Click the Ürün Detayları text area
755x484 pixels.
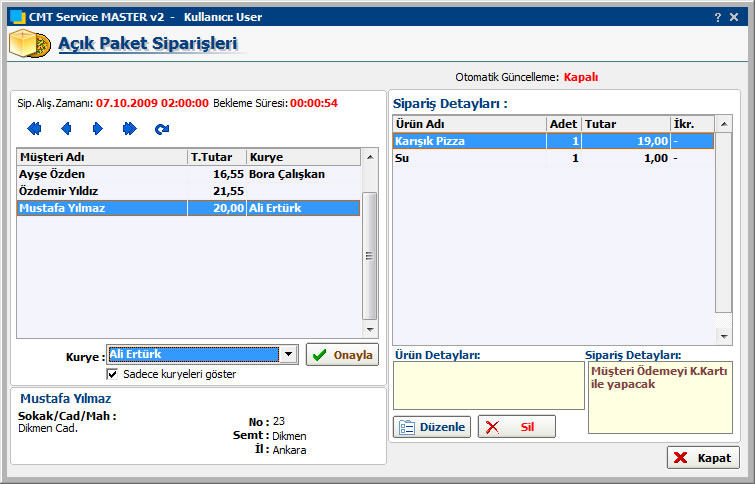point(488,386)
